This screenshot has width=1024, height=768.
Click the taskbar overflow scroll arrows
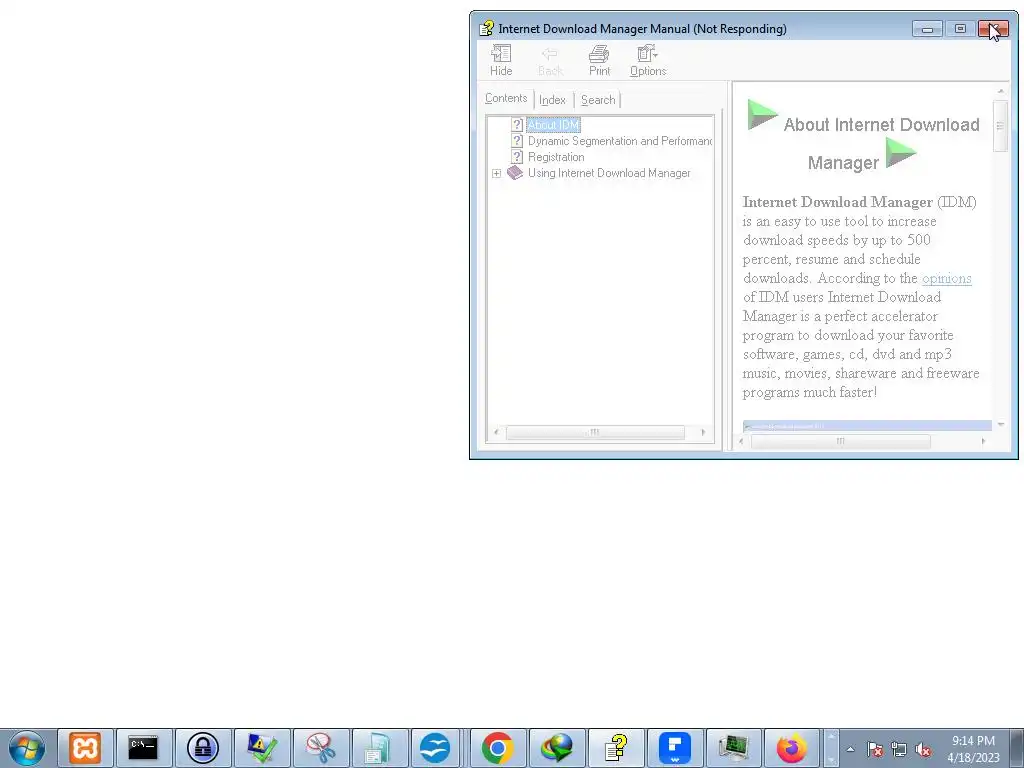831,748
